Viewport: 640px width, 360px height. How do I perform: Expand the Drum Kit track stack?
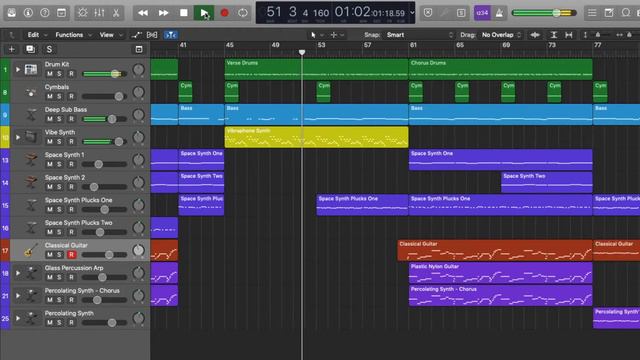(x=18, y=70)
